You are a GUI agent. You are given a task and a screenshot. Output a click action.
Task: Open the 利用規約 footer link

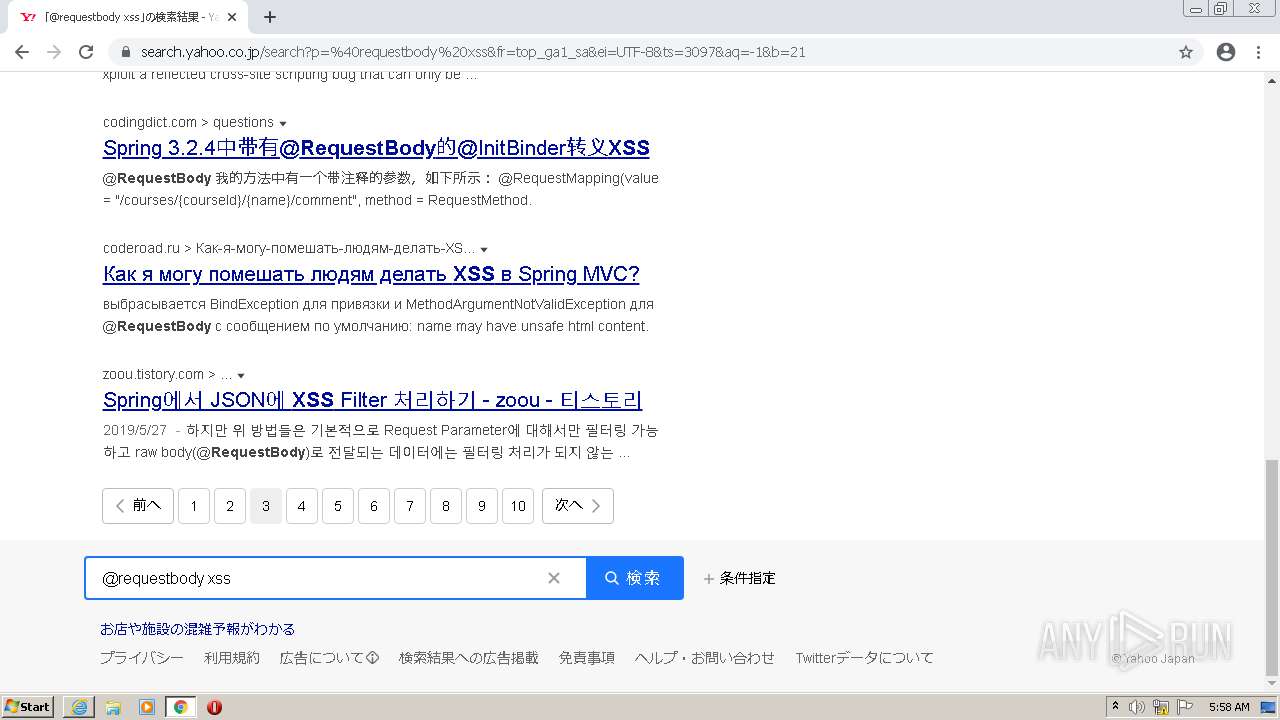point(232,658)
